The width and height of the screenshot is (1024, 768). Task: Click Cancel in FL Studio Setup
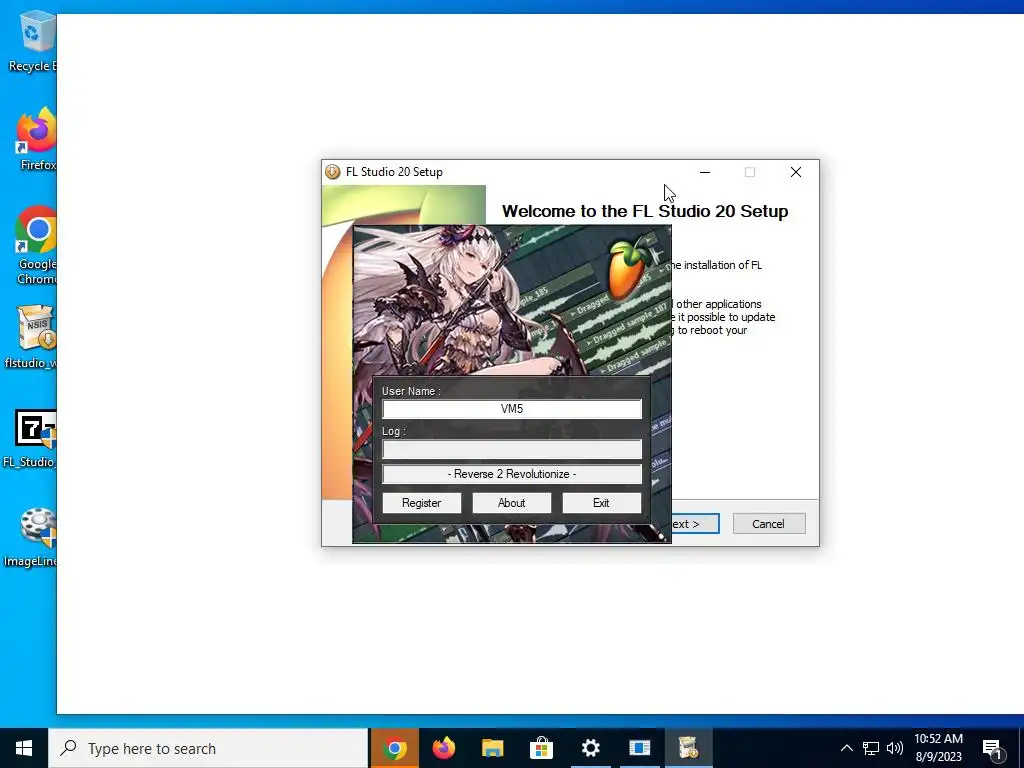pyautogui.click(x=769, y=524)
